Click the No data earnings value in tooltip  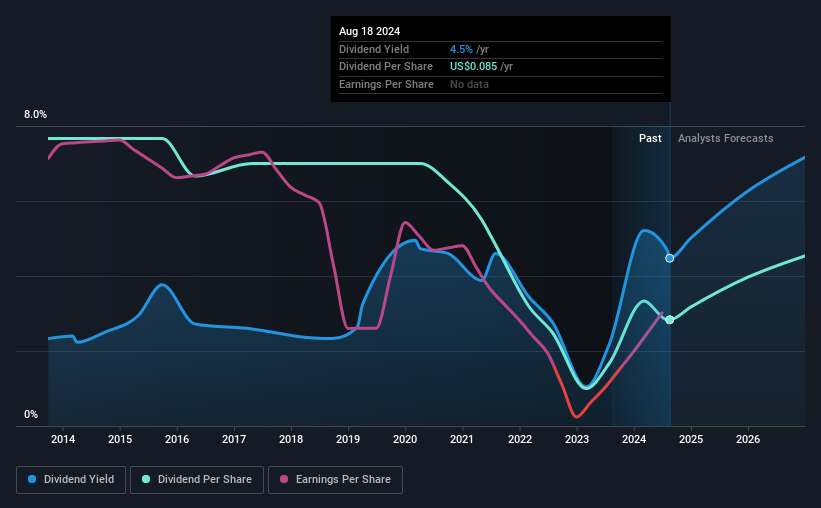[x=469, y=84]
